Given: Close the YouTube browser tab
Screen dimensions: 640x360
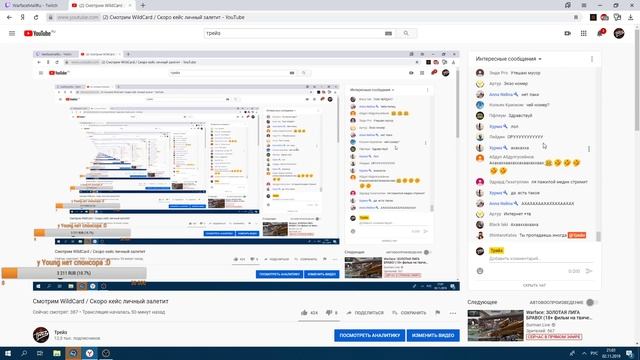Looking at the screenshot, I should (130, 5).
